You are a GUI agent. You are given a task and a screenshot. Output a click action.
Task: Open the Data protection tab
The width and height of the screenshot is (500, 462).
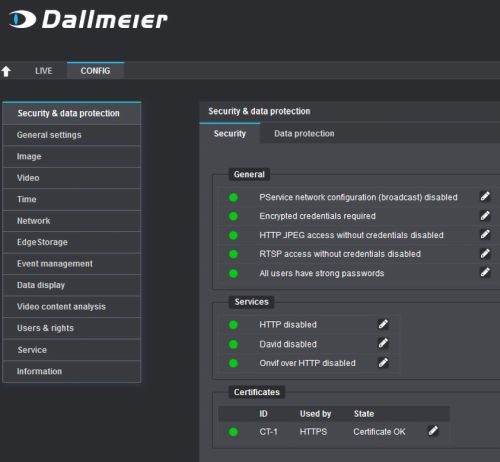[x=304, y=134]
